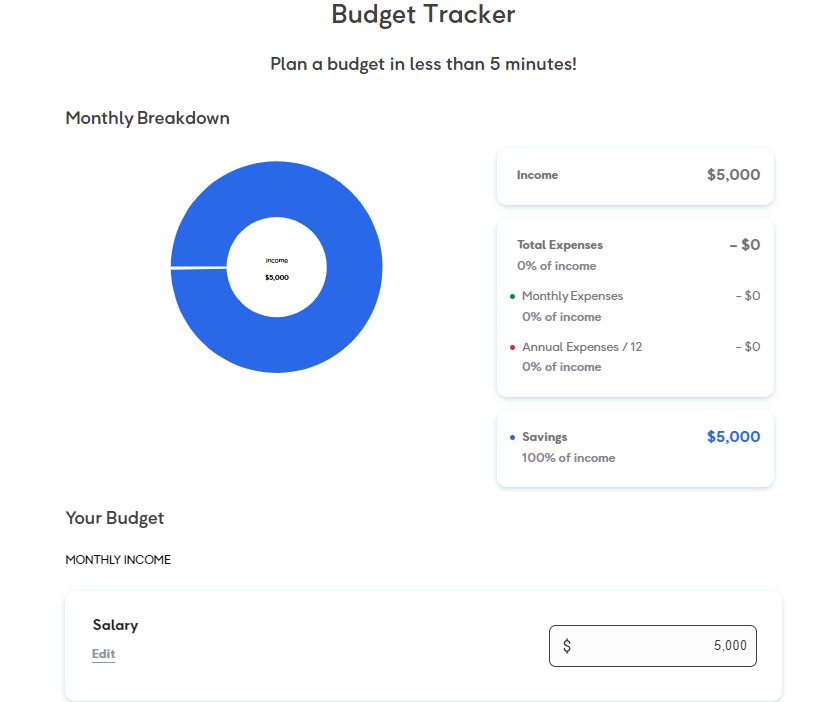The width and height of the screenshot is (832, 702).
Task: Click the green dot beside Monthly Expenses
Action: pos(512,296)
